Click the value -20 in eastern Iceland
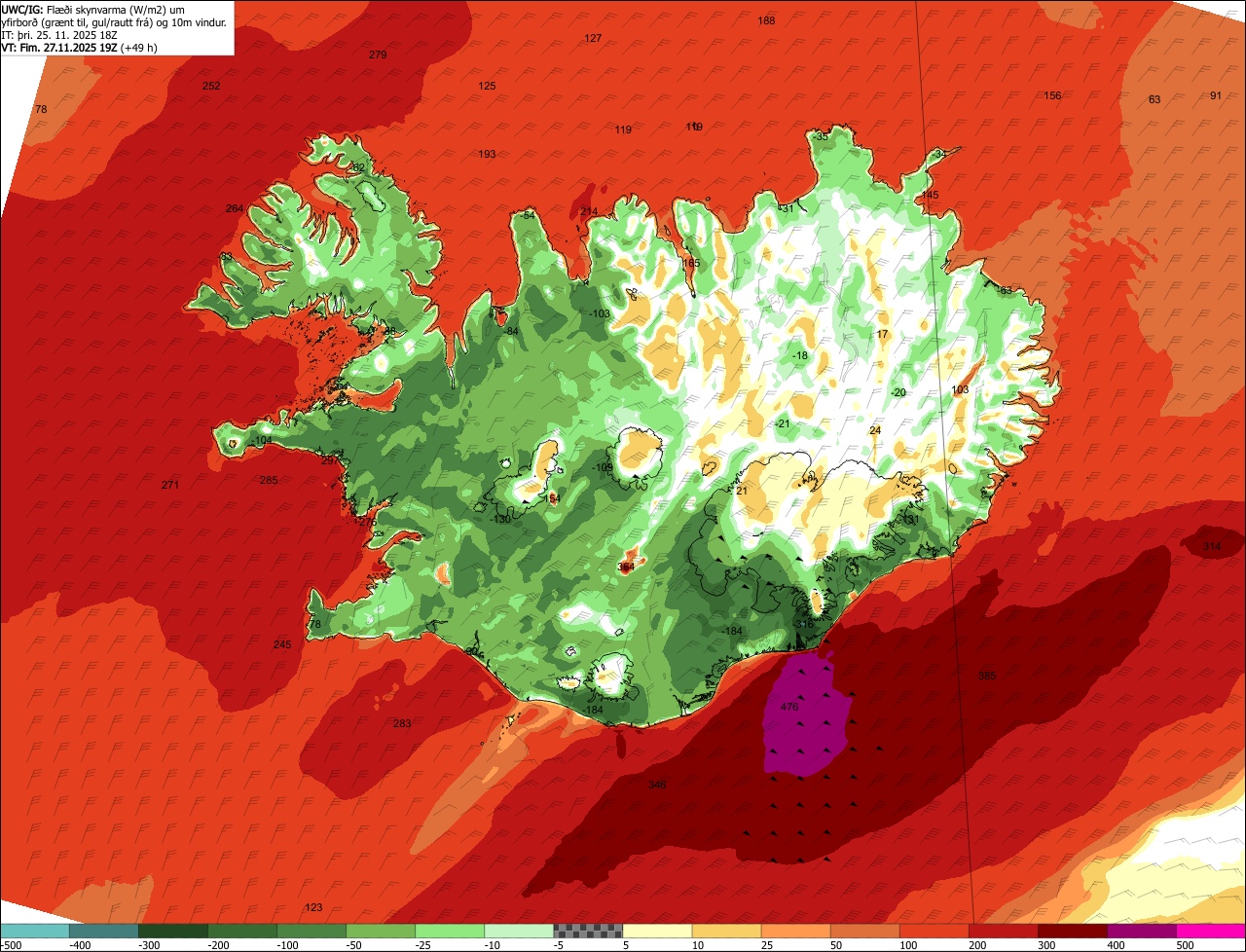Viewport: 1246px width, 952px height. click(898, 393)
